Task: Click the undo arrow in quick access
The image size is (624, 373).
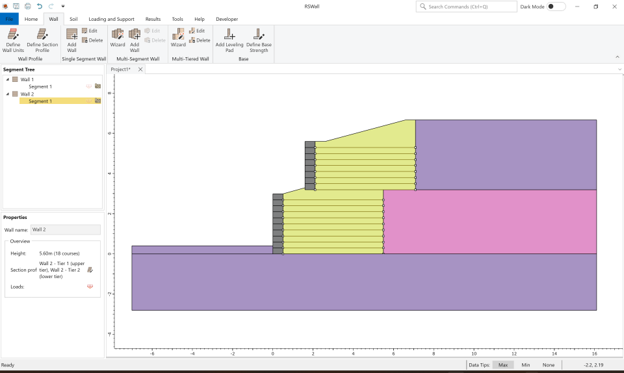Action: 39,6
